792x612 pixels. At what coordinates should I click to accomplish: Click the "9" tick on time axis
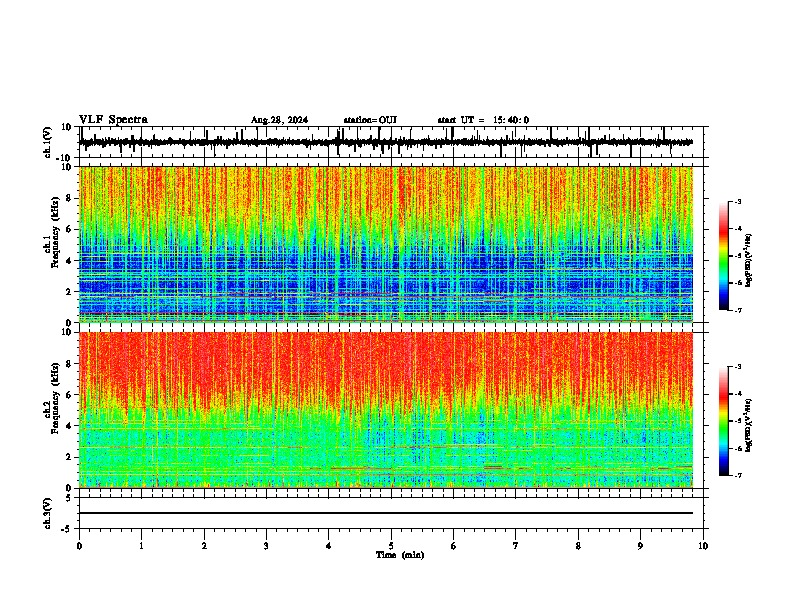(x=640, y=546)
